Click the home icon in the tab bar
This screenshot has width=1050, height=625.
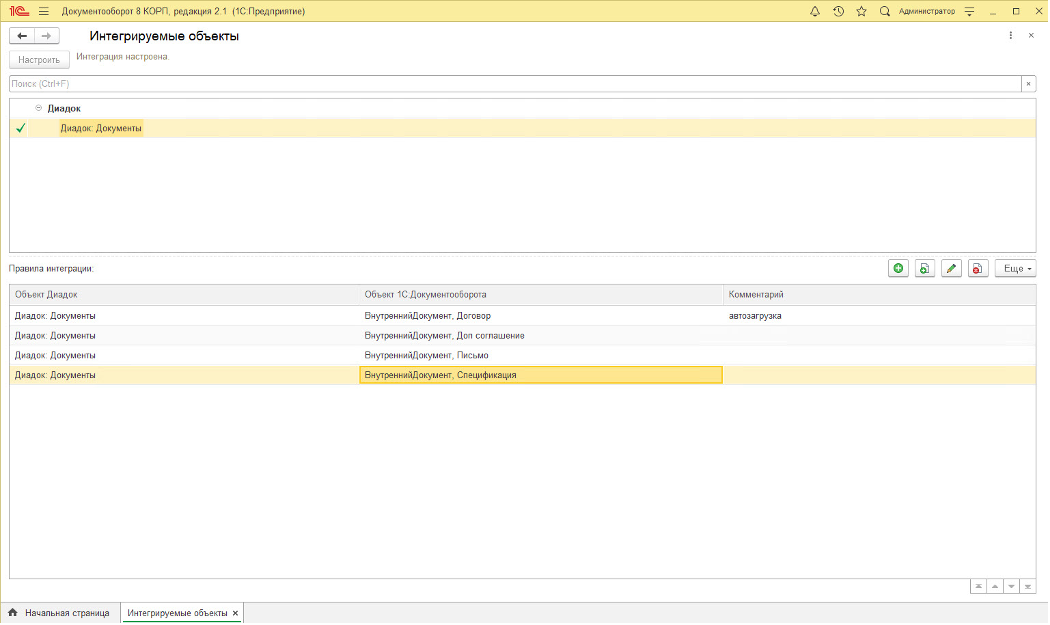(13, 613)
